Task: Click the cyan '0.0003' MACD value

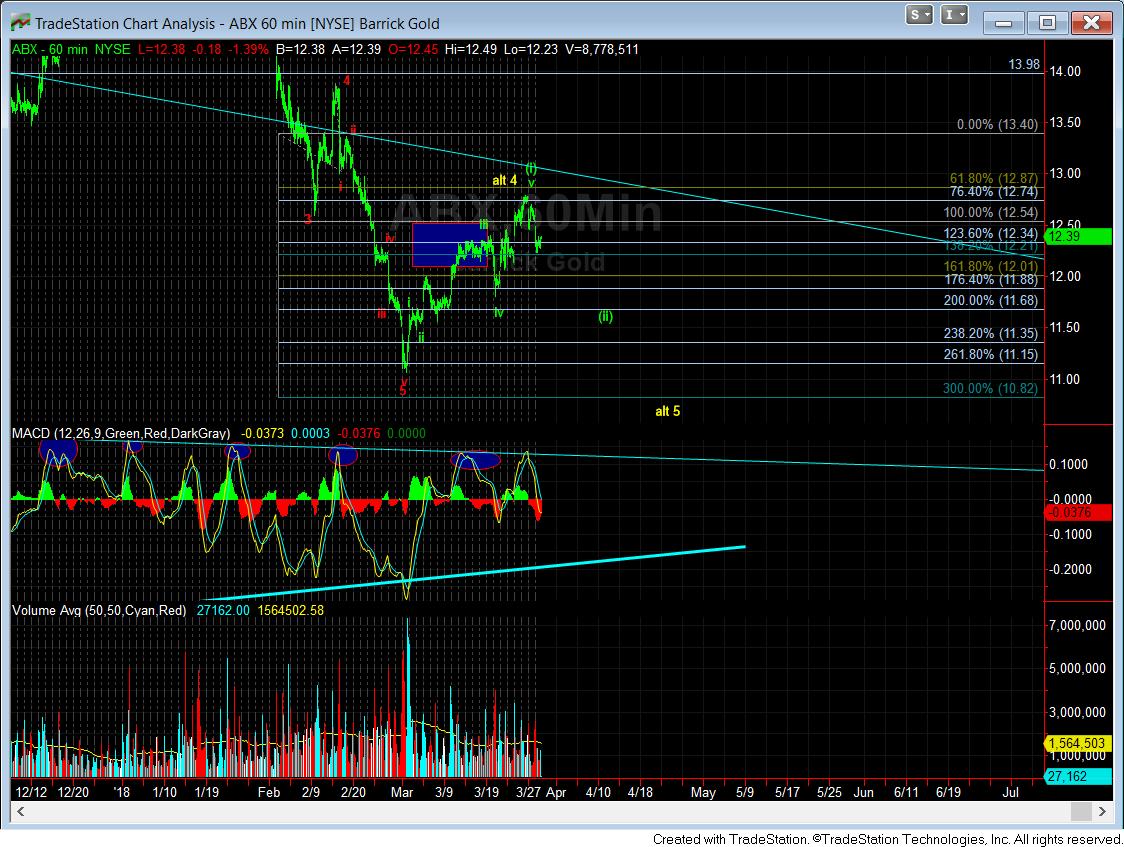Action: [x=311, y=434]
